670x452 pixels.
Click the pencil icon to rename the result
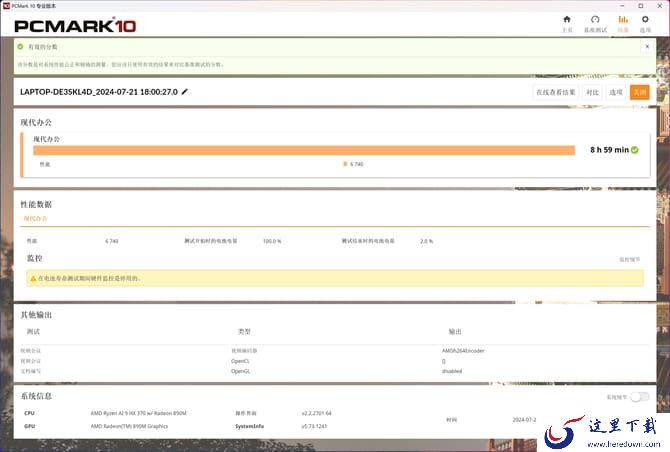point(185,92)
